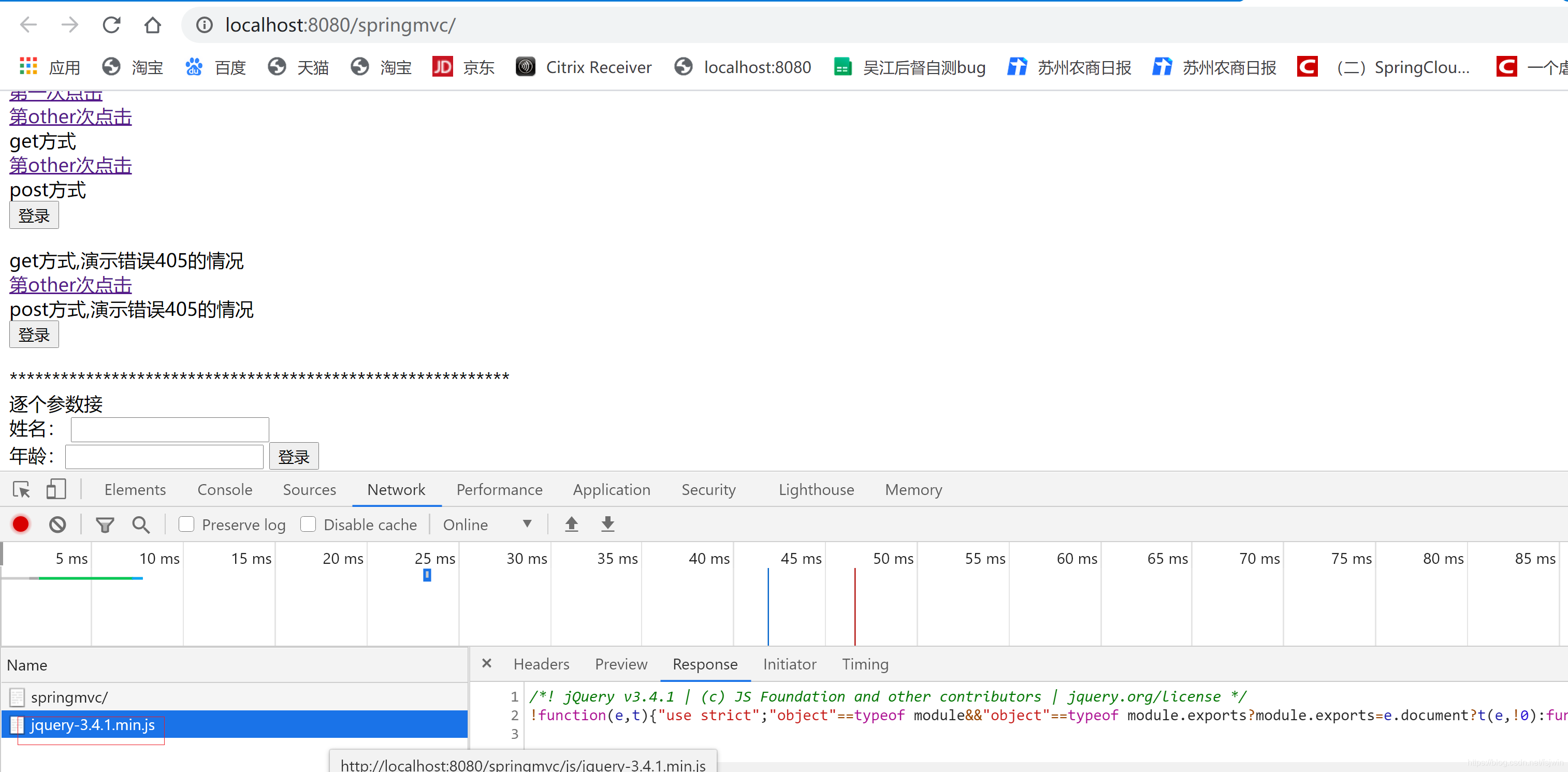This screenshot has width=1568, height=772.
Task: Switch to the Console tab
Action: 225,489
